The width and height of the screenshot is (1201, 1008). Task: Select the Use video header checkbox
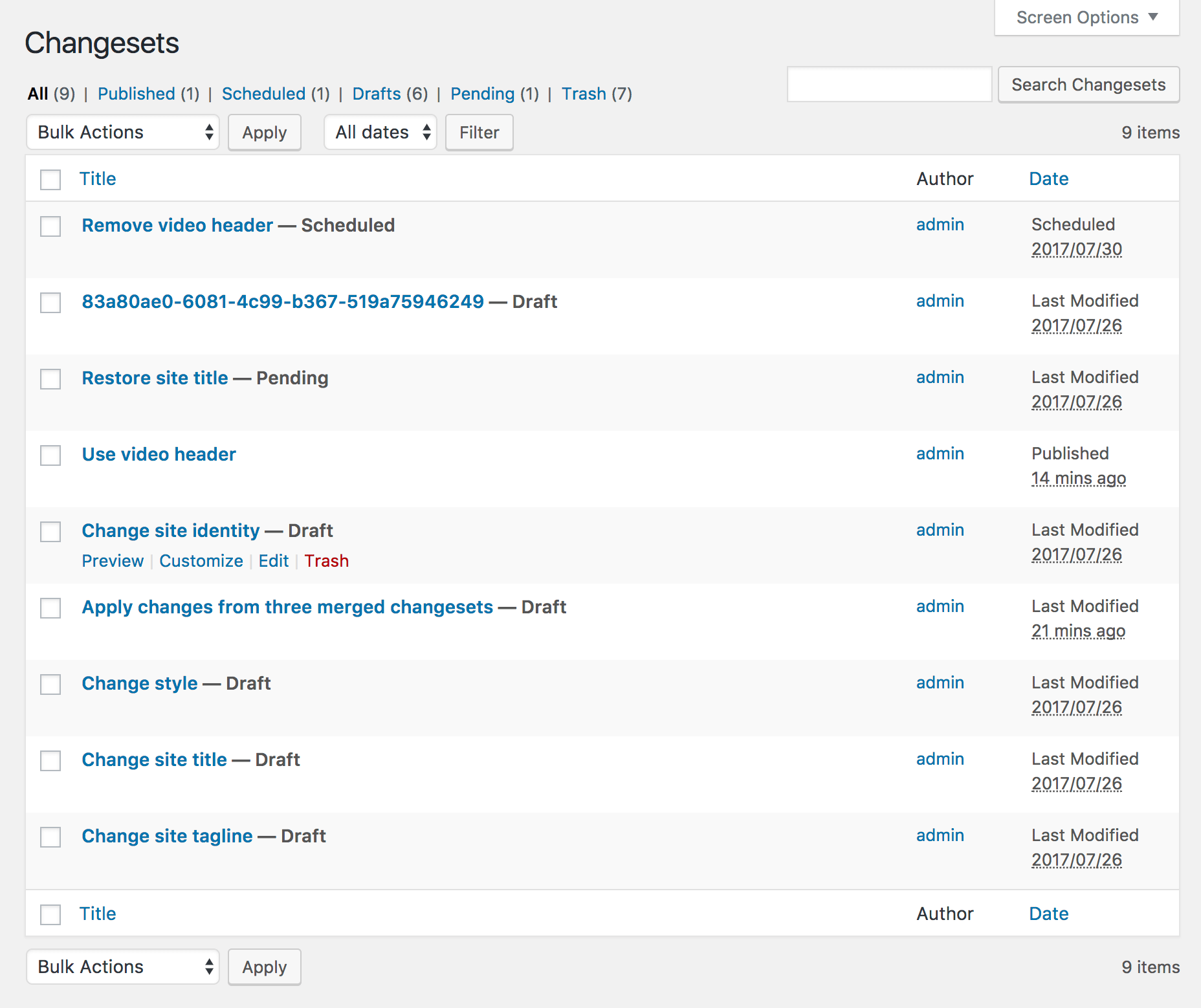click(x=50, y=455)
